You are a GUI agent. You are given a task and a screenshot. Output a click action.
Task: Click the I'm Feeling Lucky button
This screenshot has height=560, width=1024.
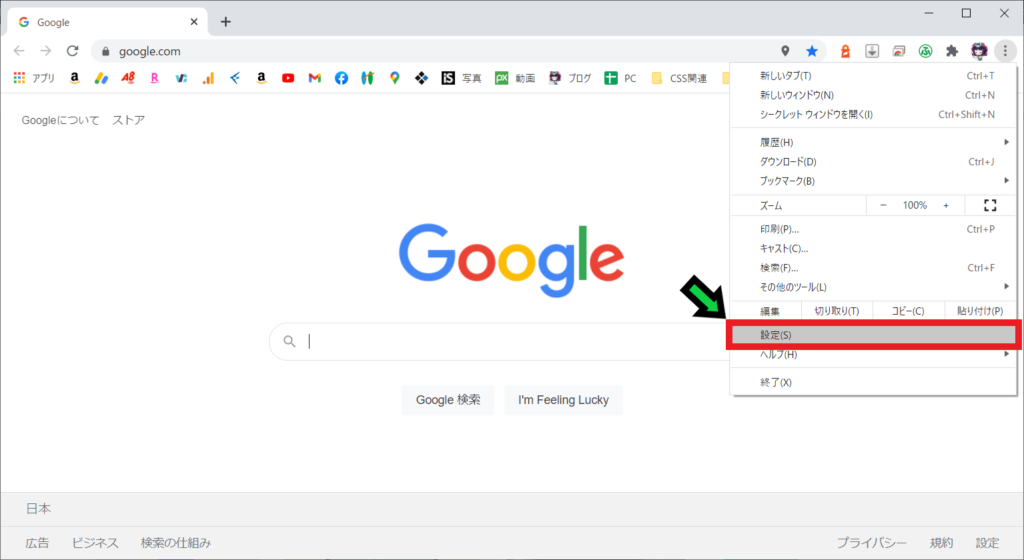coord(563,400)
